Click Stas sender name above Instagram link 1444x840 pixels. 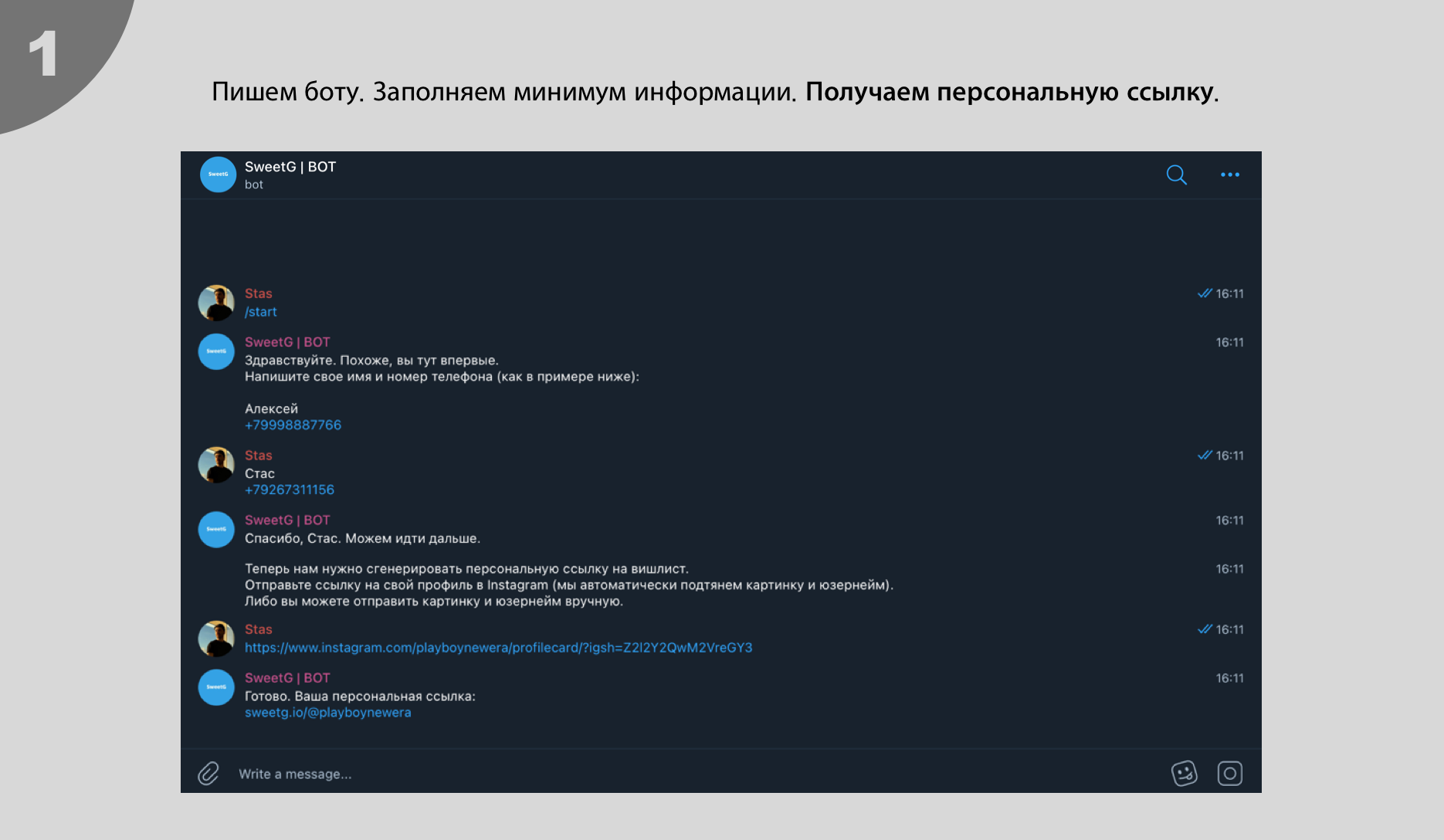(x=259, y=629)
